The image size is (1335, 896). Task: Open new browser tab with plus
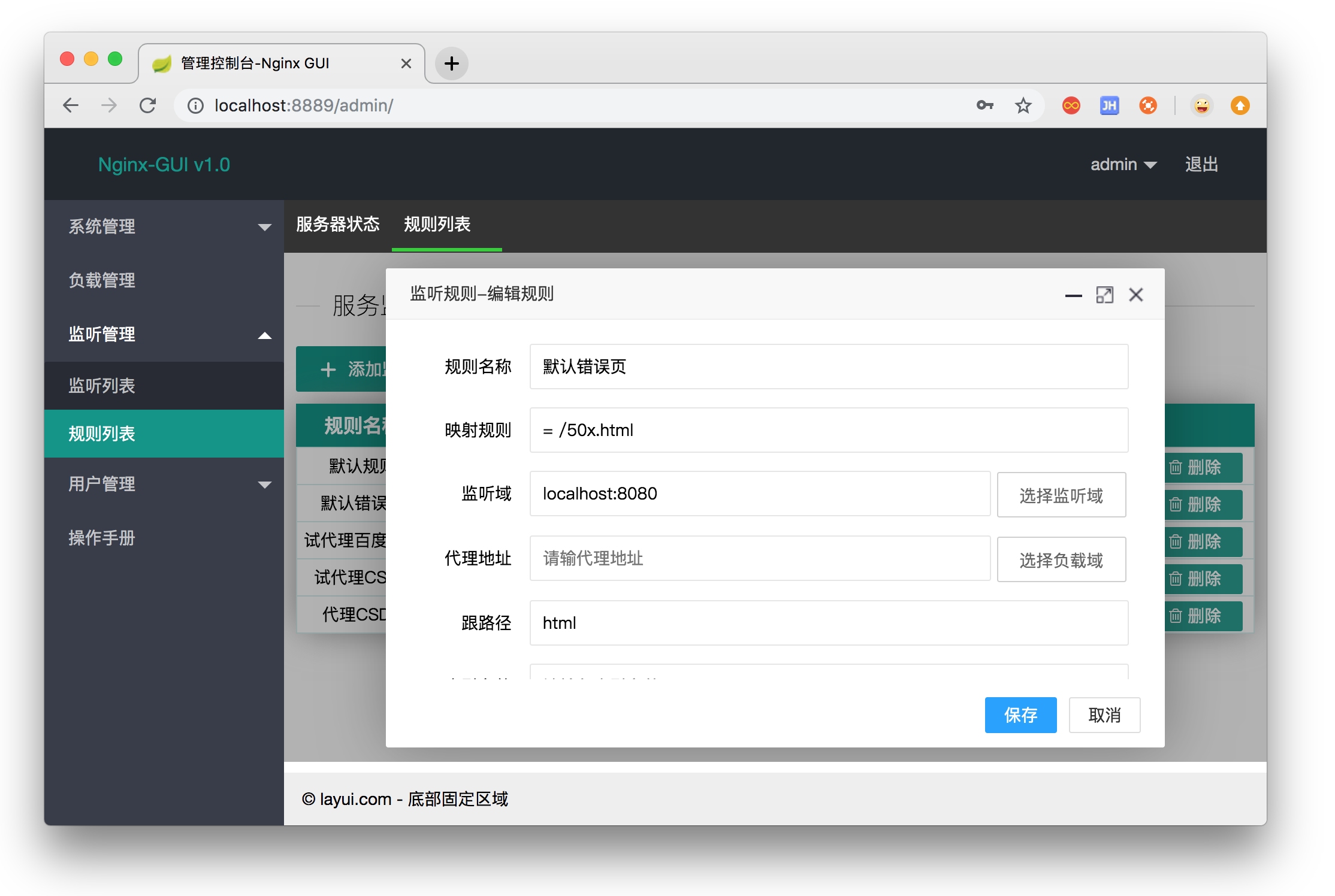coord(451,63)
